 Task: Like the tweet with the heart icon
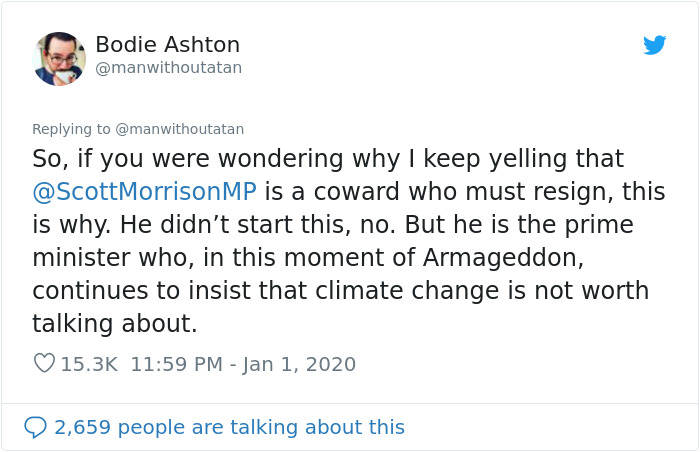pos(44,364)
